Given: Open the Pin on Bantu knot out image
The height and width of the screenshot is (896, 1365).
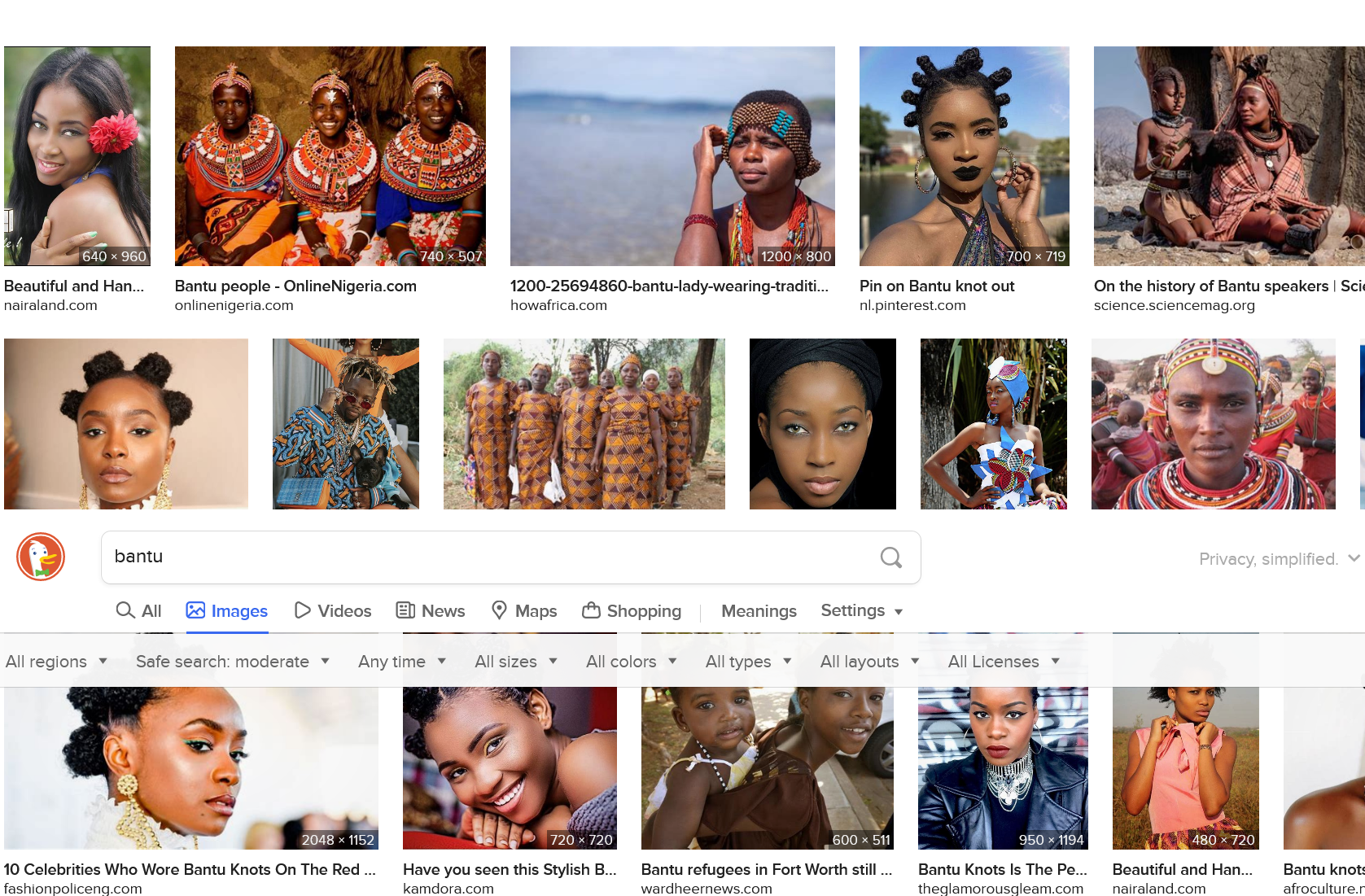Looking at the screenshot, I should pyautogui.click(x=965, y=156).
